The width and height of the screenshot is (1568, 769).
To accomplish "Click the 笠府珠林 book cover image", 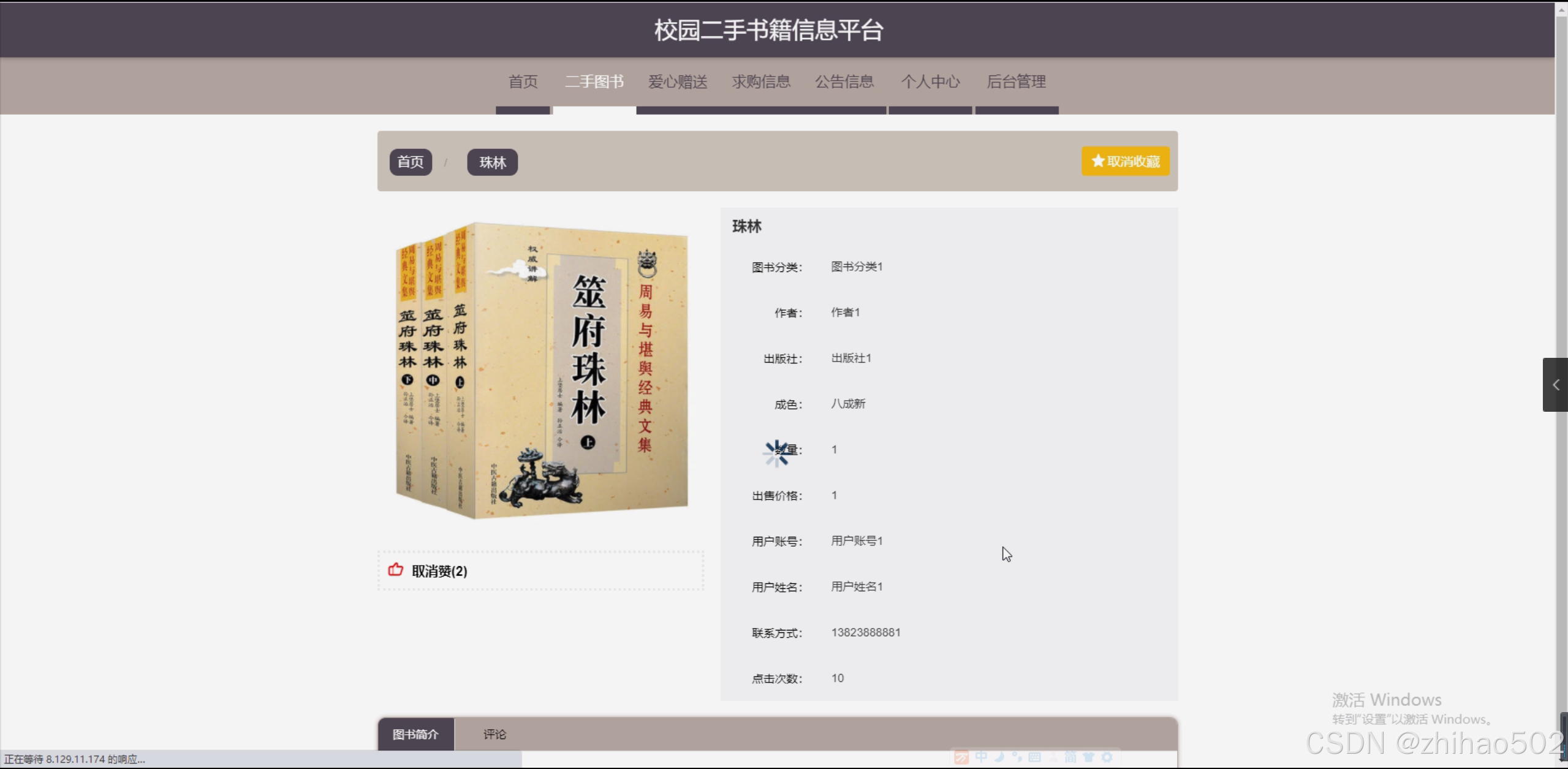I will point(541,373).
